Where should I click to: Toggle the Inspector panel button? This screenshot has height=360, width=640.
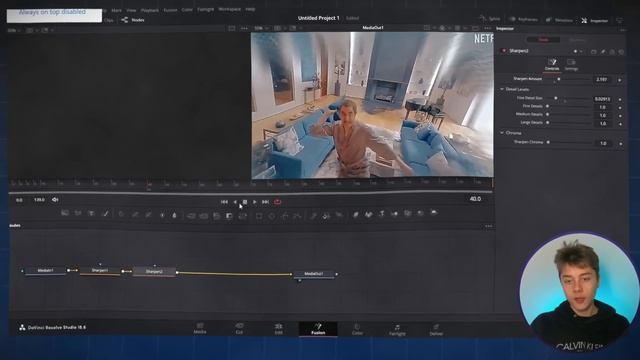tap(595, 20)
